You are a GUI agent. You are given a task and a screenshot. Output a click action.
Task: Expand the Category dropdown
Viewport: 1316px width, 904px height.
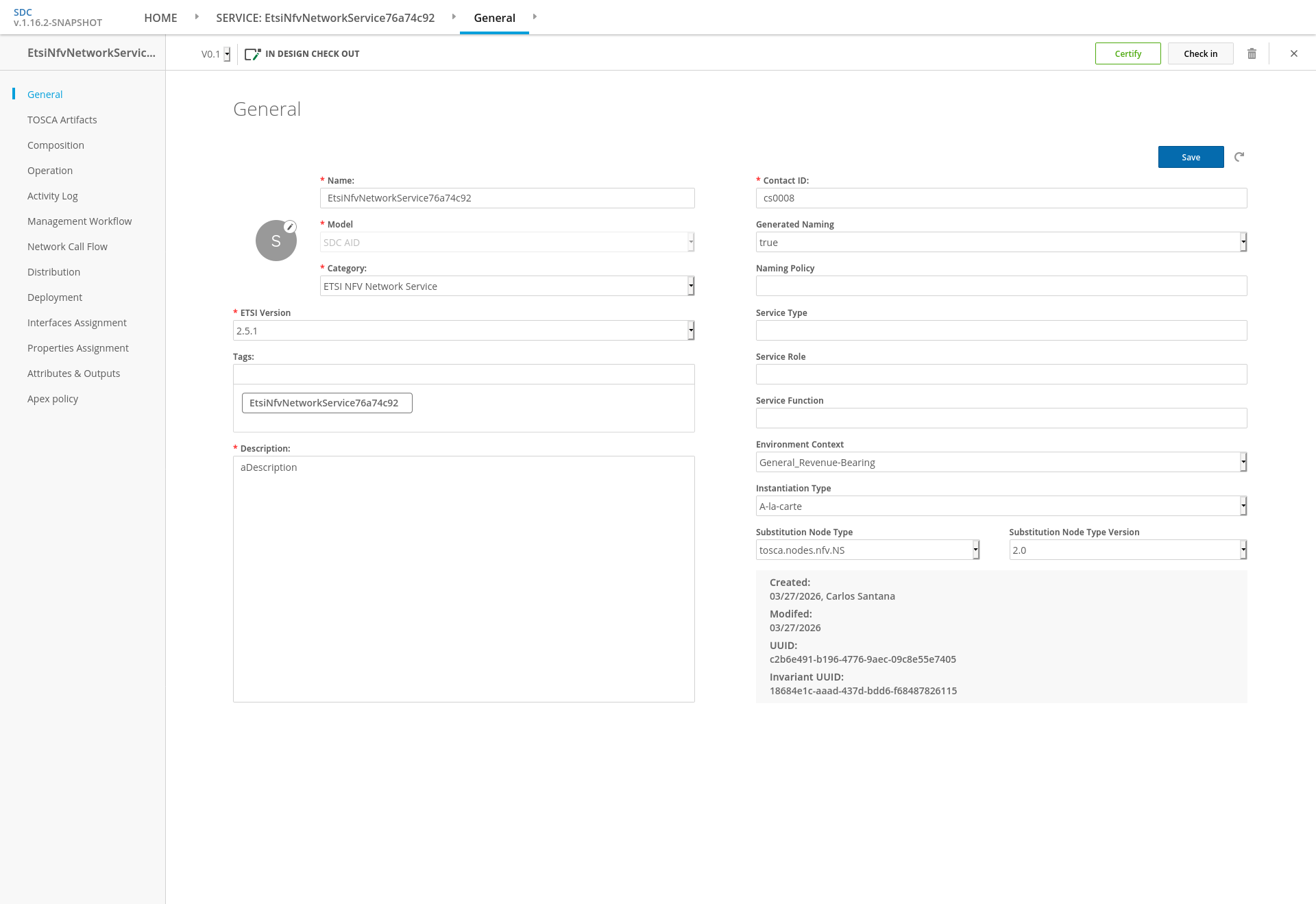click(691, 286)
